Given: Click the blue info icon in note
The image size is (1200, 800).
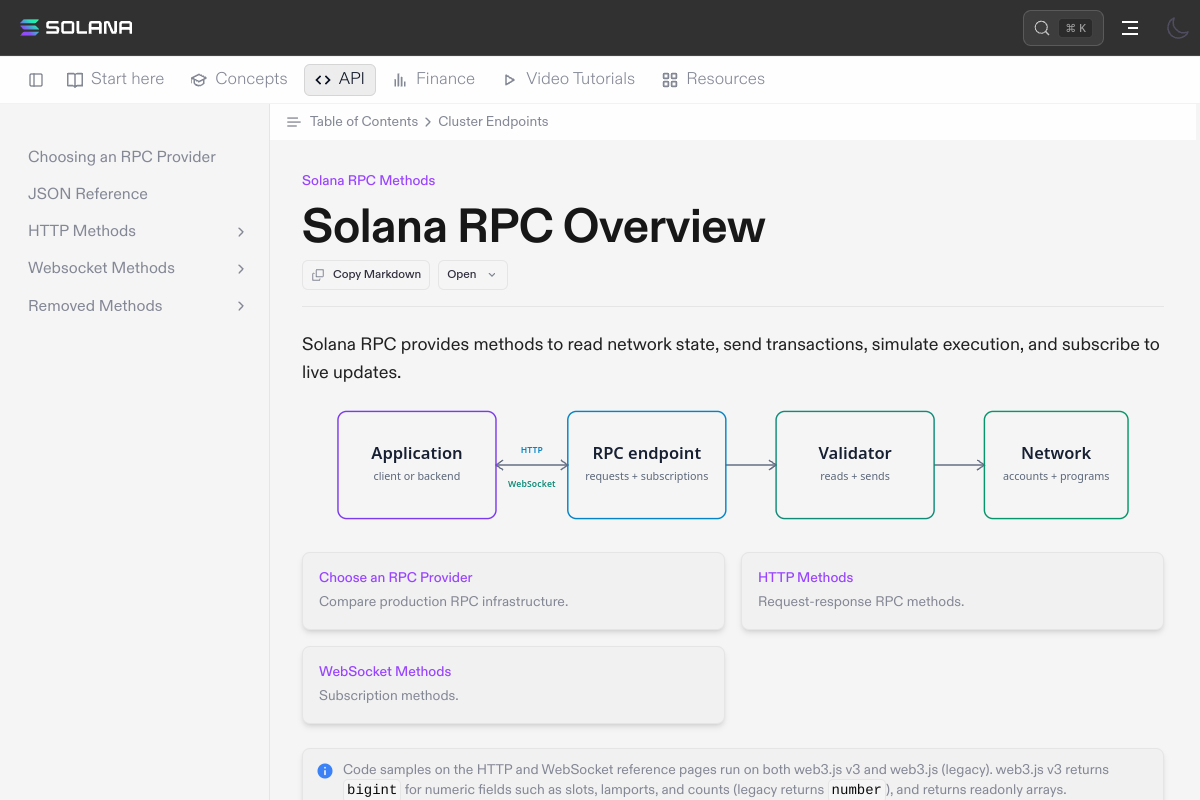Looking at the screenshot, I should click(325, 771).
